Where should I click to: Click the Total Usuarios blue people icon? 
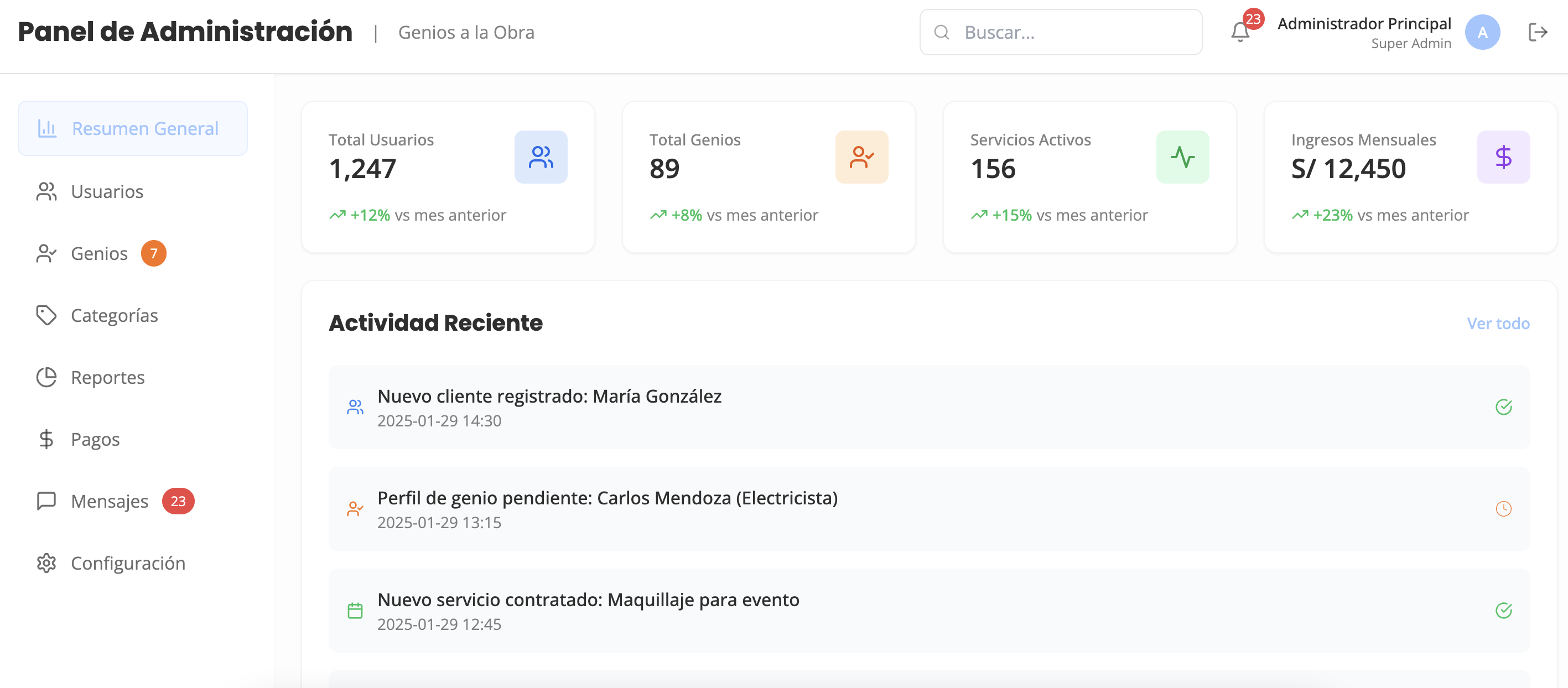pos(541,157)
